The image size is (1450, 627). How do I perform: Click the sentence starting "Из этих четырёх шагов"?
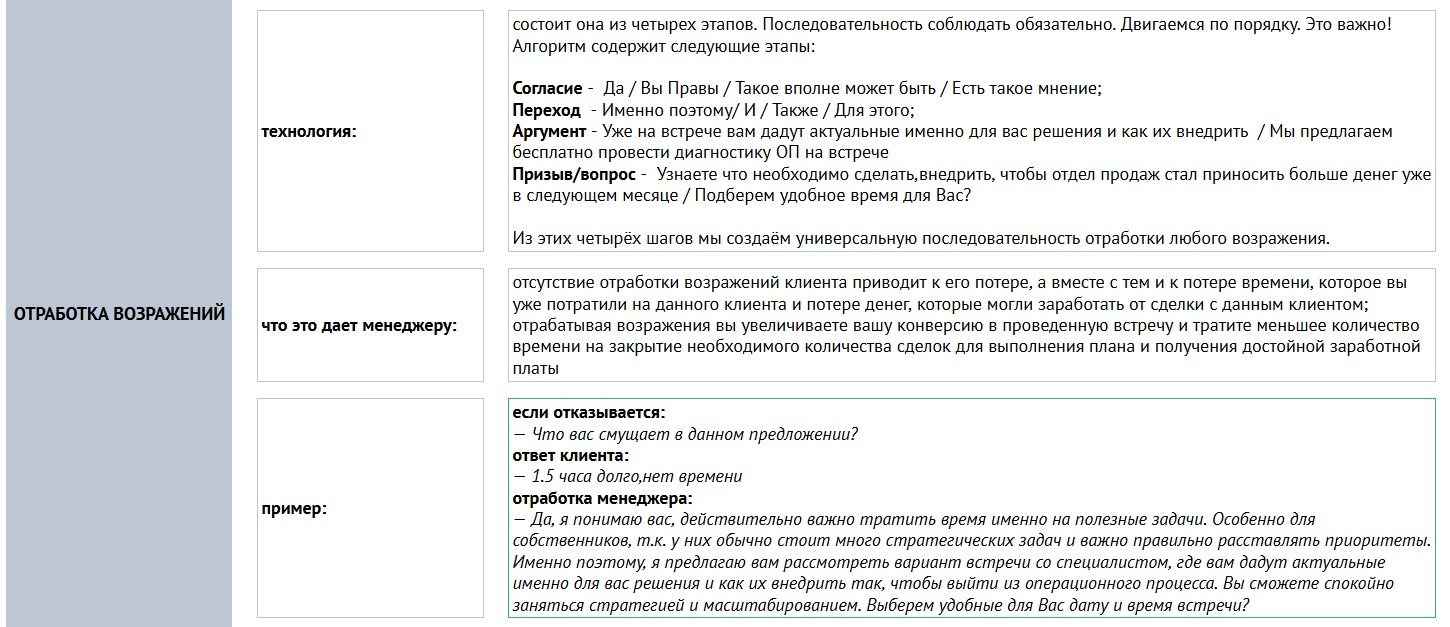tap(920, 239)
